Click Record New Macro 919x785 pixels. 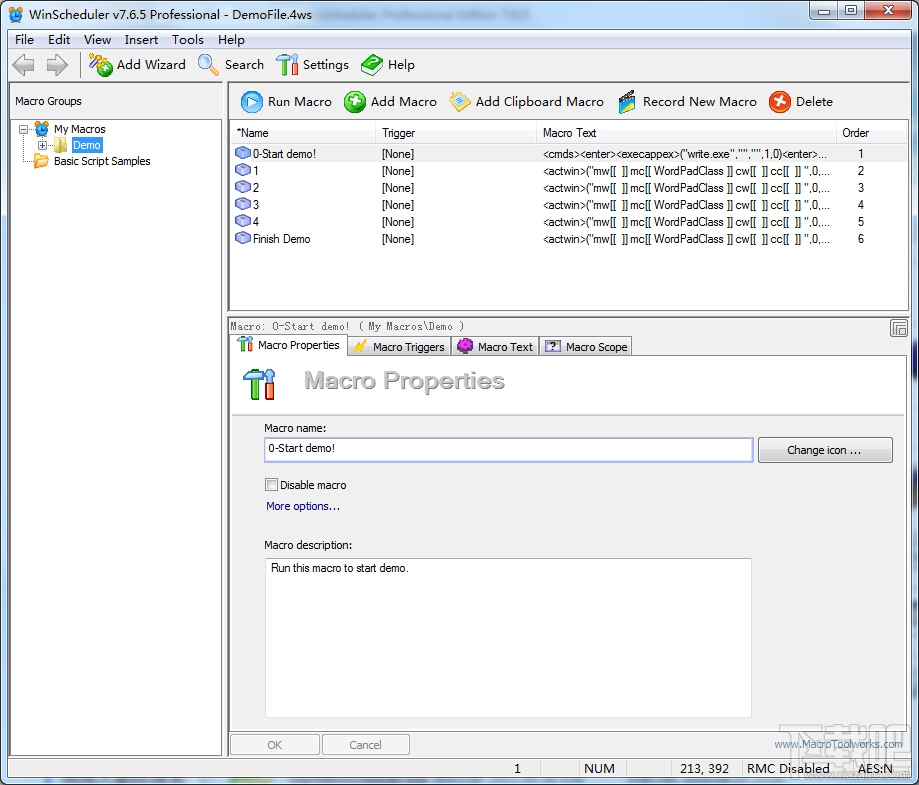pos(687,101)
